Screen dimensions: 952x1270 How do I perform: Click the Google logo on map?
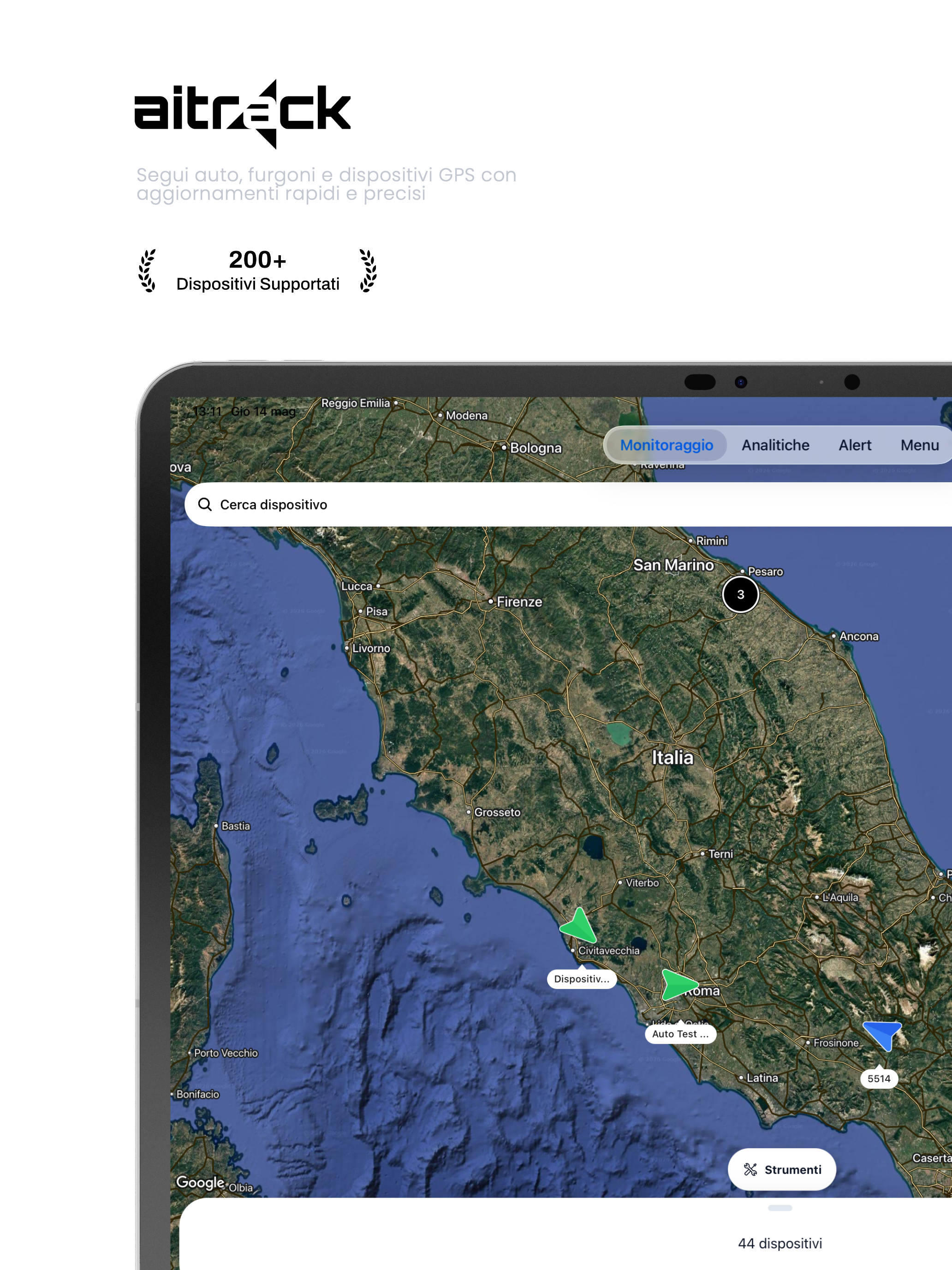click(x=200, y=1182)
